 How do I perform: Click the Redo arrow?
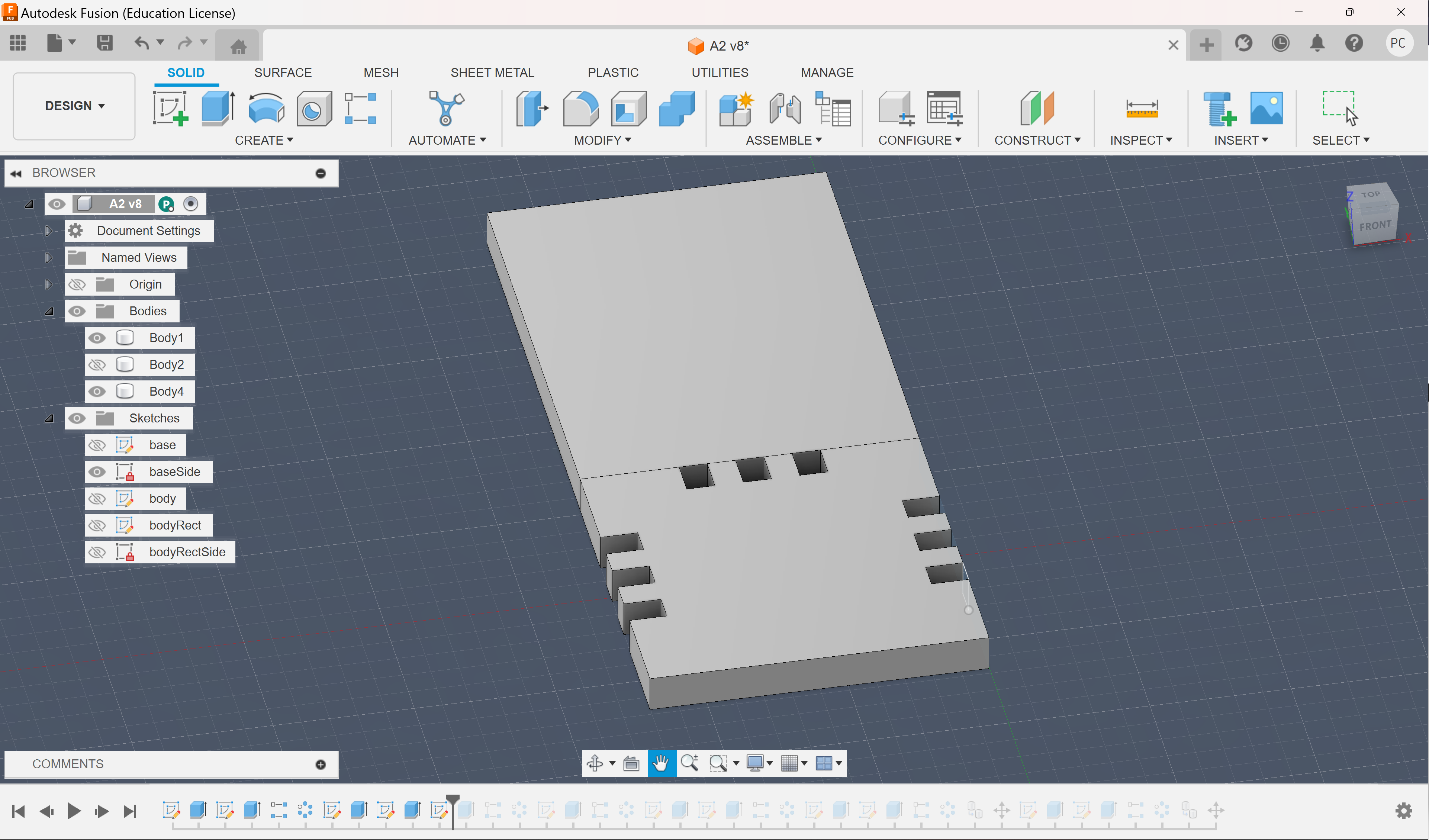pos(185,43)
